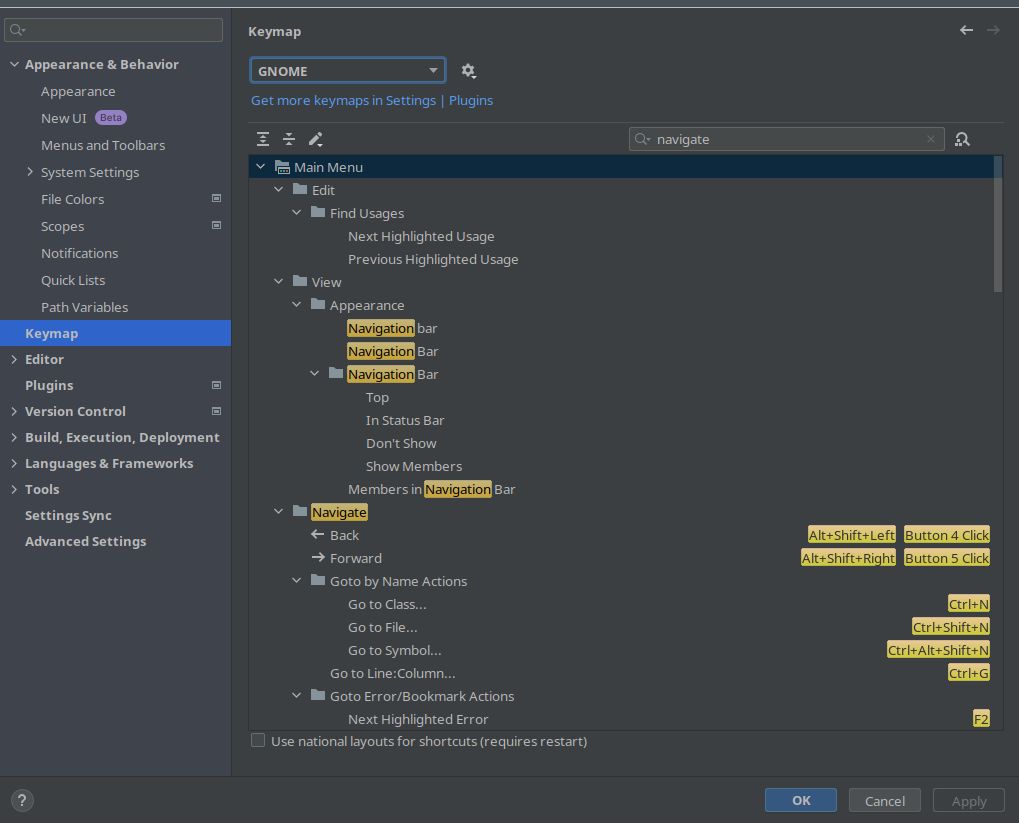Click the OK button
The image size is (1019, 823).
tap(801, 800)
